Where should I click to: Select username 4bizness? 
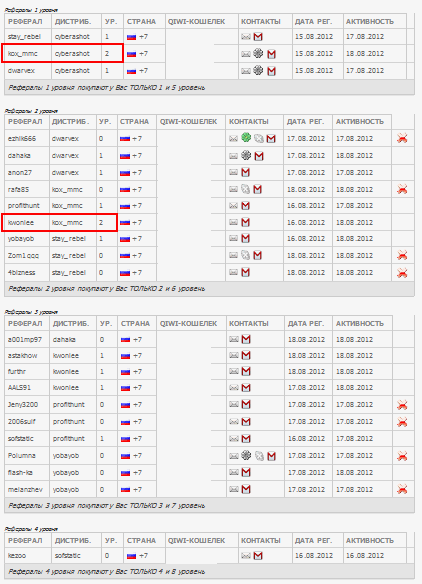pos(22,273)
